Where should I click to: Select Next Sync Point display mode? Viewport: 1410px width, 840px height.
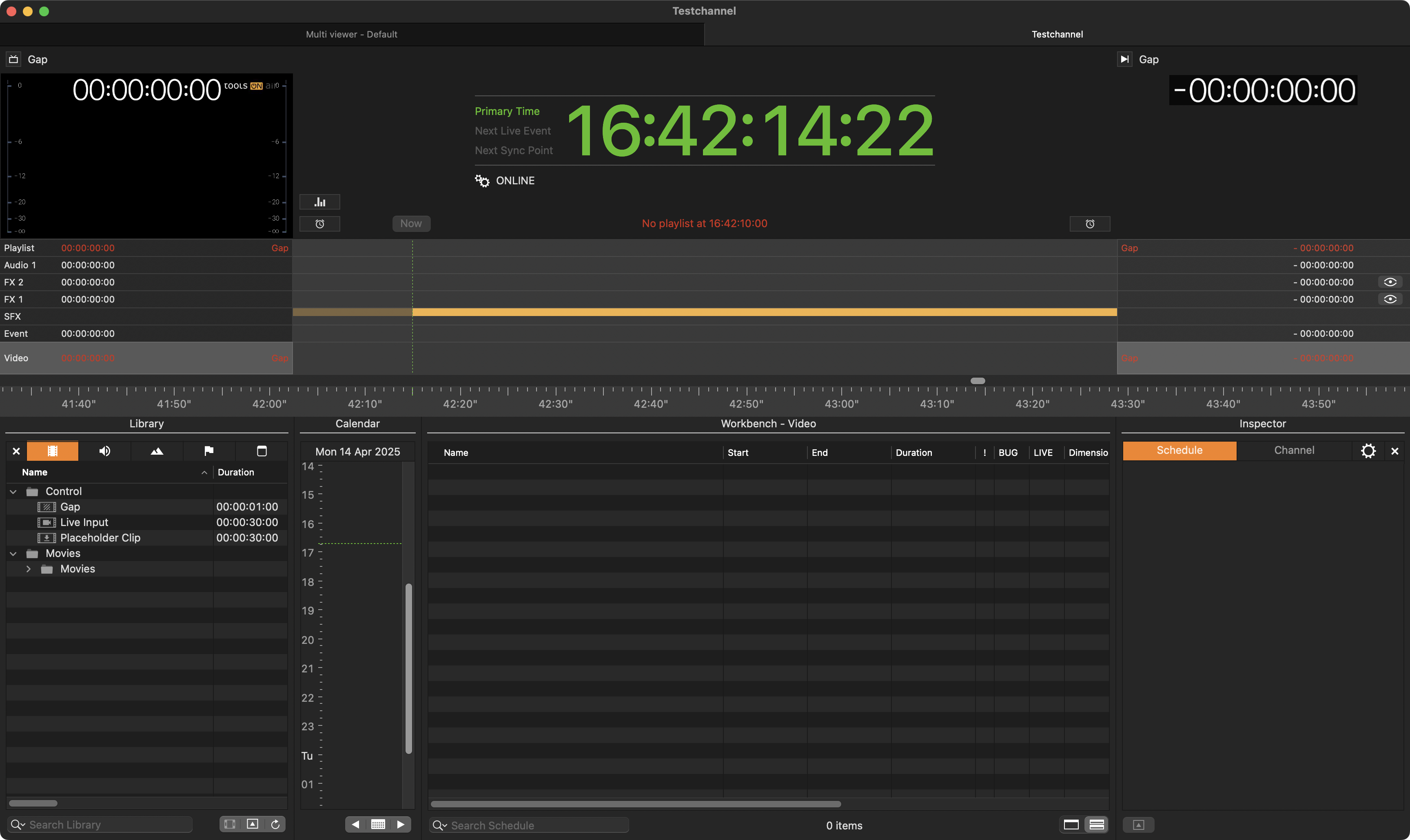point(514,150)
